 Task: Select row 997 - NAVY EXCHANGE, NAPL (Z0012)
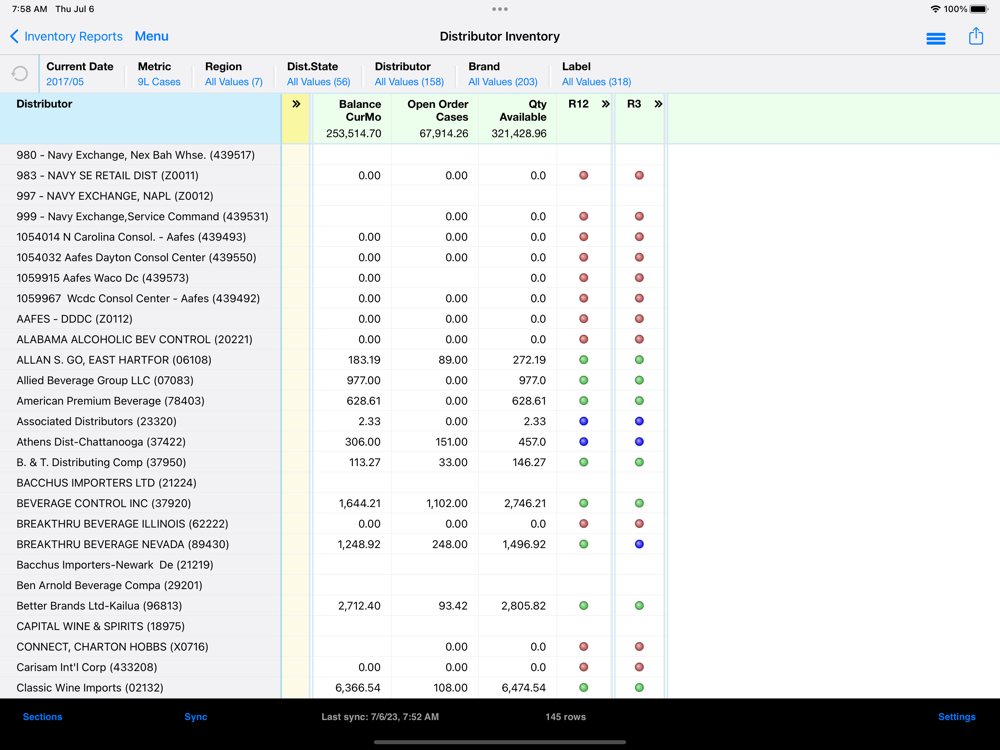click(140, 196)
